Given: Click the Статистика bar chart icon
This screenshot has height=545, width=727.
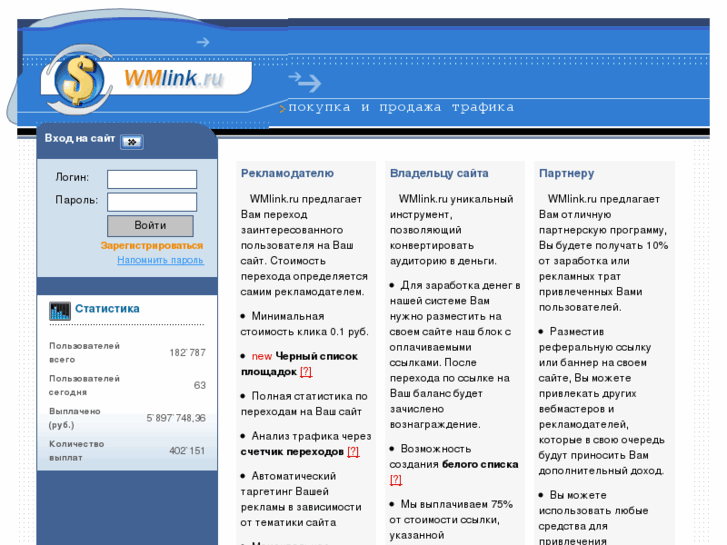Looking at the screenshot, I should (x=60, y=311).
